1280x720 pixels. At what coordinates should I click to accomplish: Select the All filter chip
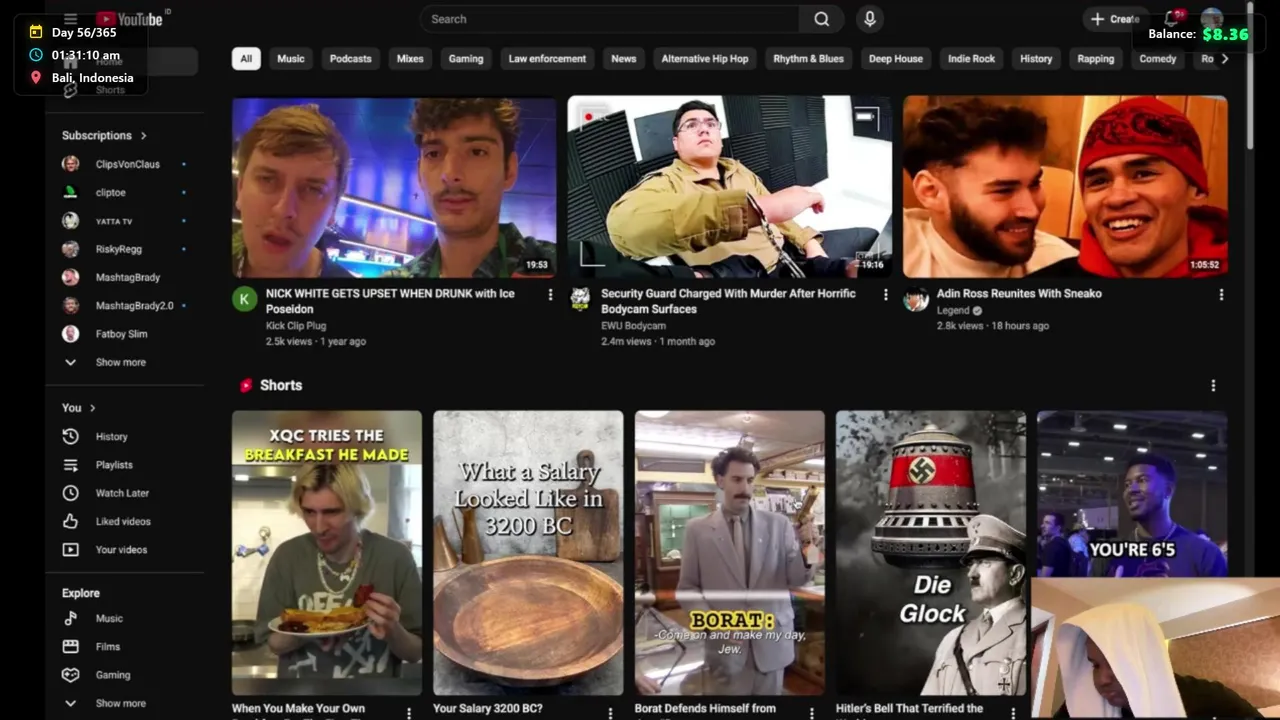246,59
